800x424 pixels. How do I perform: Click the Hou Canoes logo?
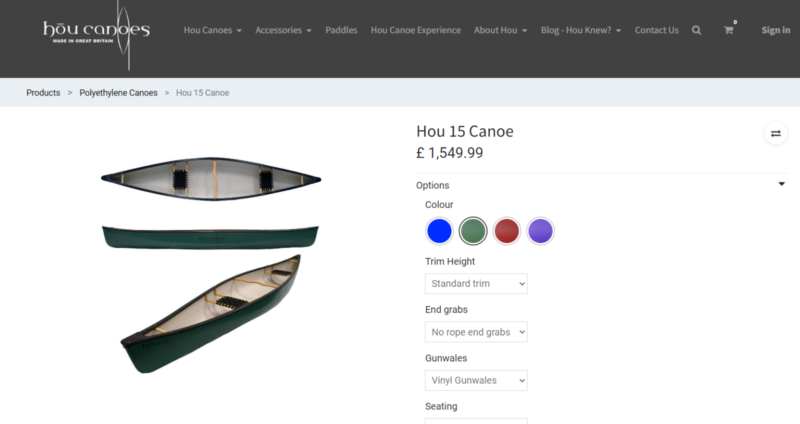[96, 31]
